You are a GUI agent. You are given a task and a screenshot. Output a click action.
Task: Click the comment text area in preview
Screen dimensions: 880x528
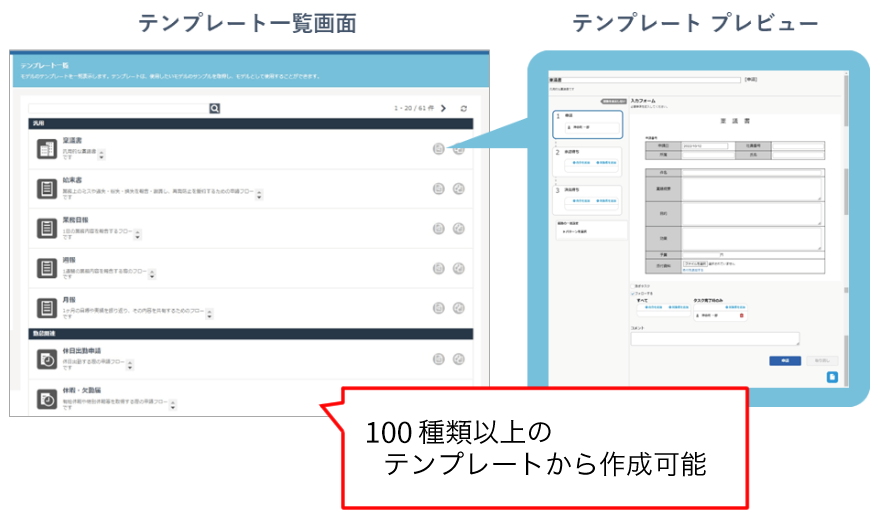(714, 338)
